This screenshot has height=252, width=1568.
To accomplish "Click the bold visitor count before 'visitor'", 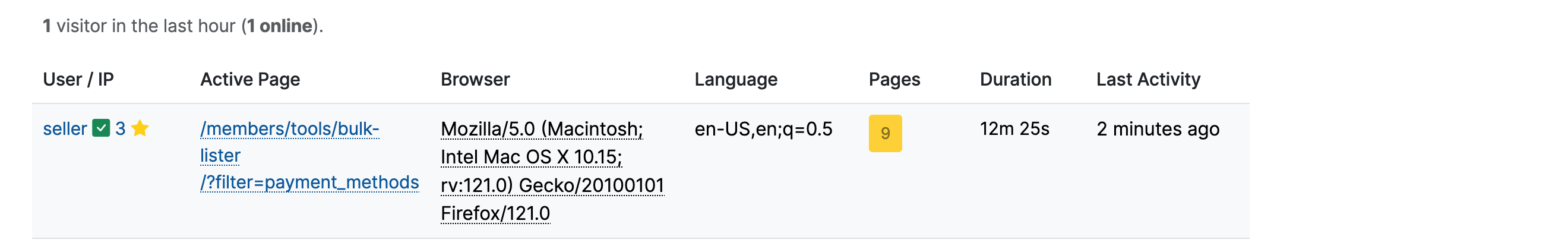I will point(47,26).
